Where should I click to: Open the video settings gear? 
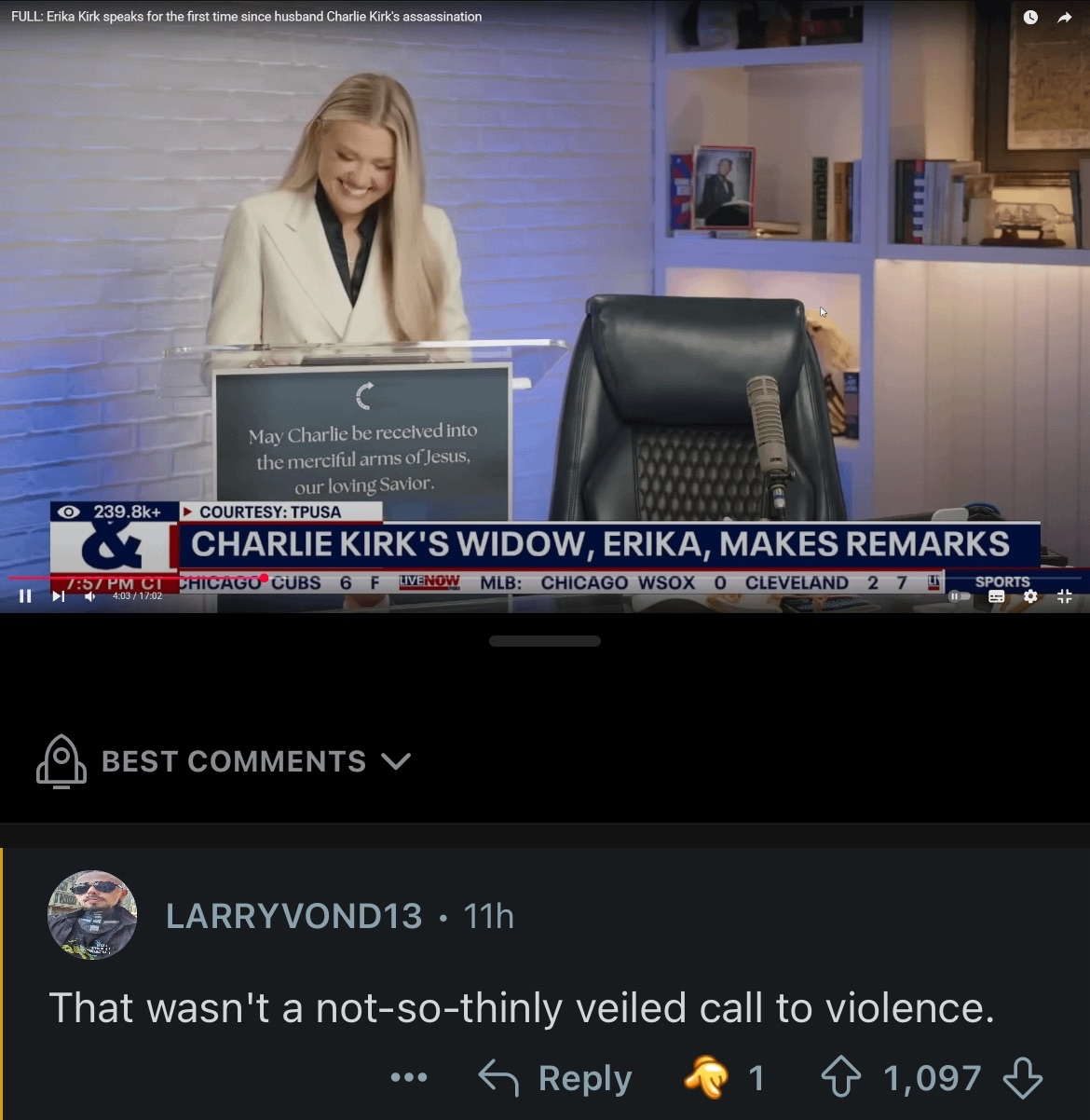click(1030, 596)
